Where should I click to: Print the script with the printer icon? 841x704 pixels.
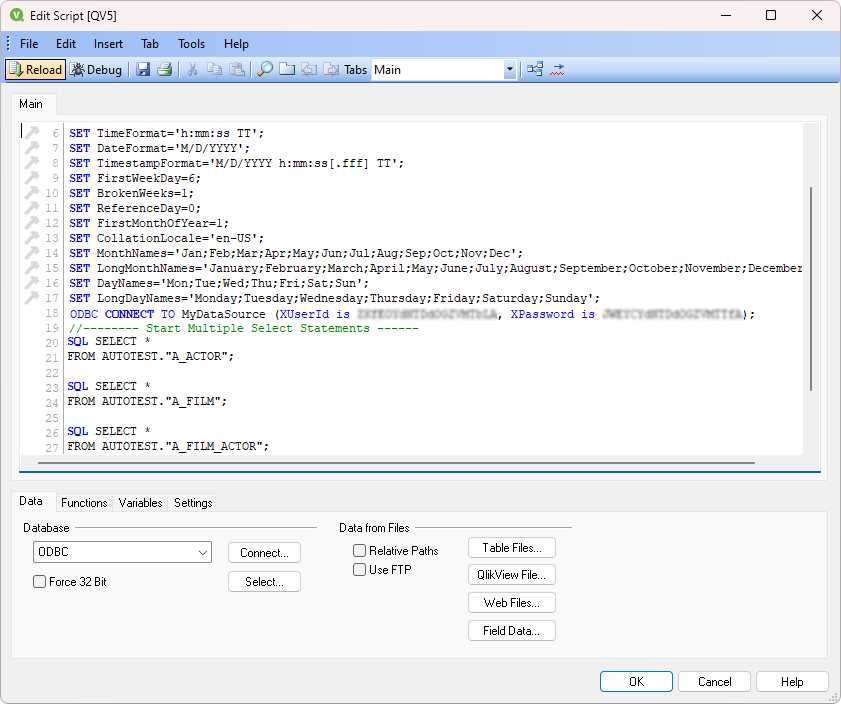coord(162,69)
